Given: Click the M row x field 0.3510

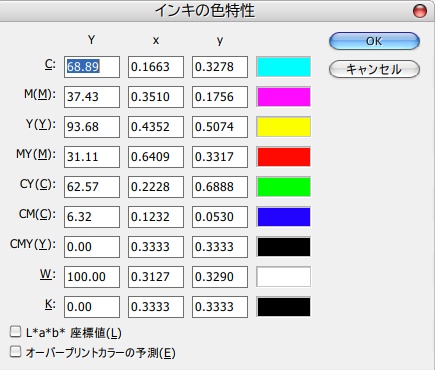Looking at the screenshot, I should pos(156,97).
